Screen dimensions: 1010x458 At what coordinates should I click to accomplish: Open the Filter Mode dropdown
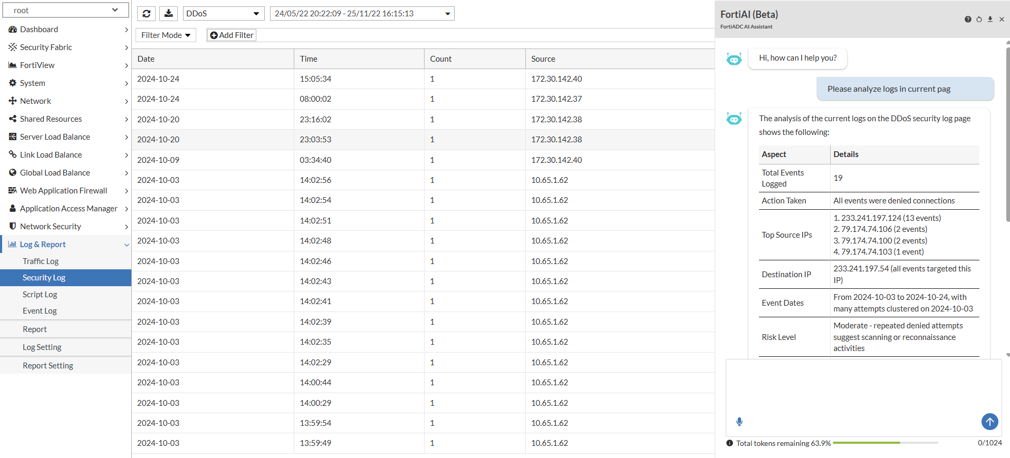coord(167,35)
